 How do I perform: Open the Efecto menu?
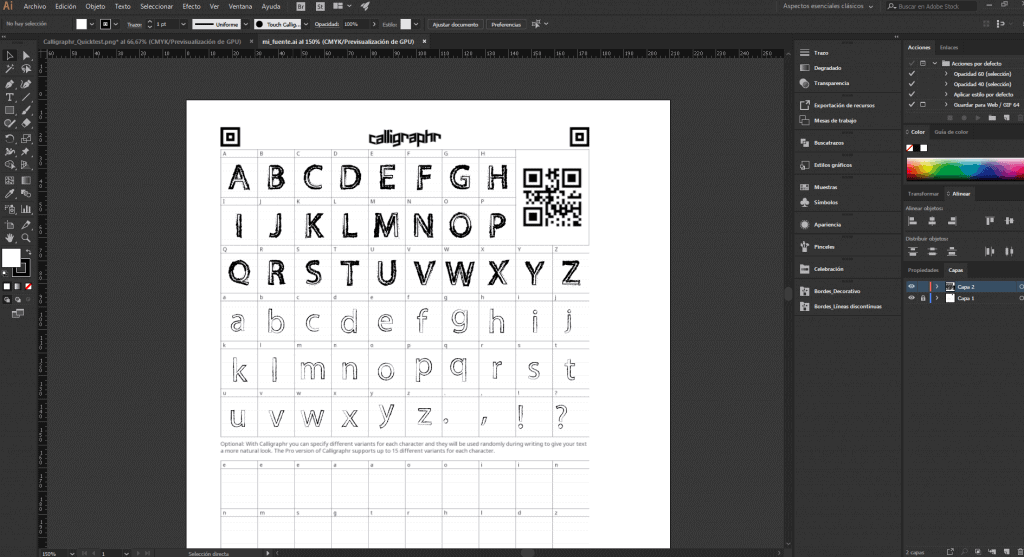(x=191, y=7)
